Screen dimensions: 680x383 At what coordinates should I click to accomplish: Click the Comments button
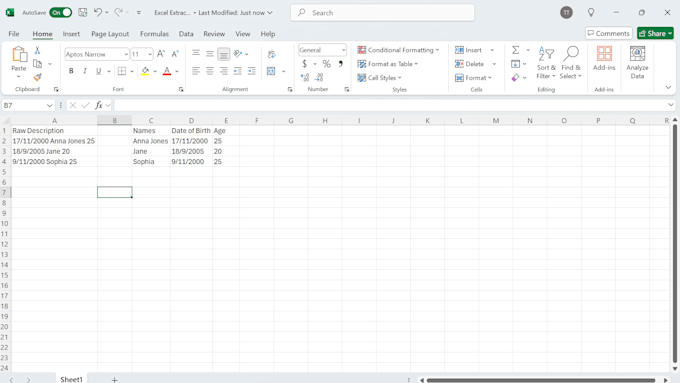point(608,33)
